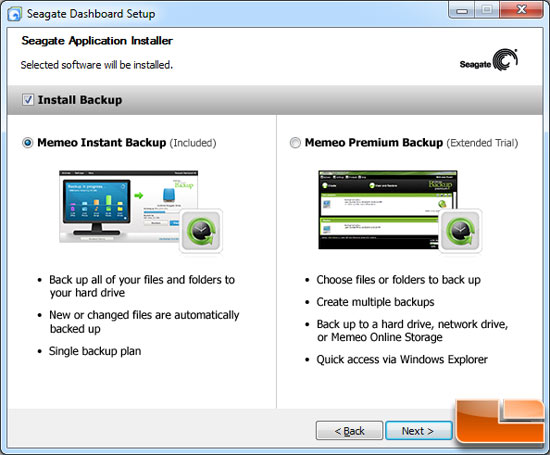The image size is (550, 455).
Task: Click the Next button
Action: pos(418,430)
